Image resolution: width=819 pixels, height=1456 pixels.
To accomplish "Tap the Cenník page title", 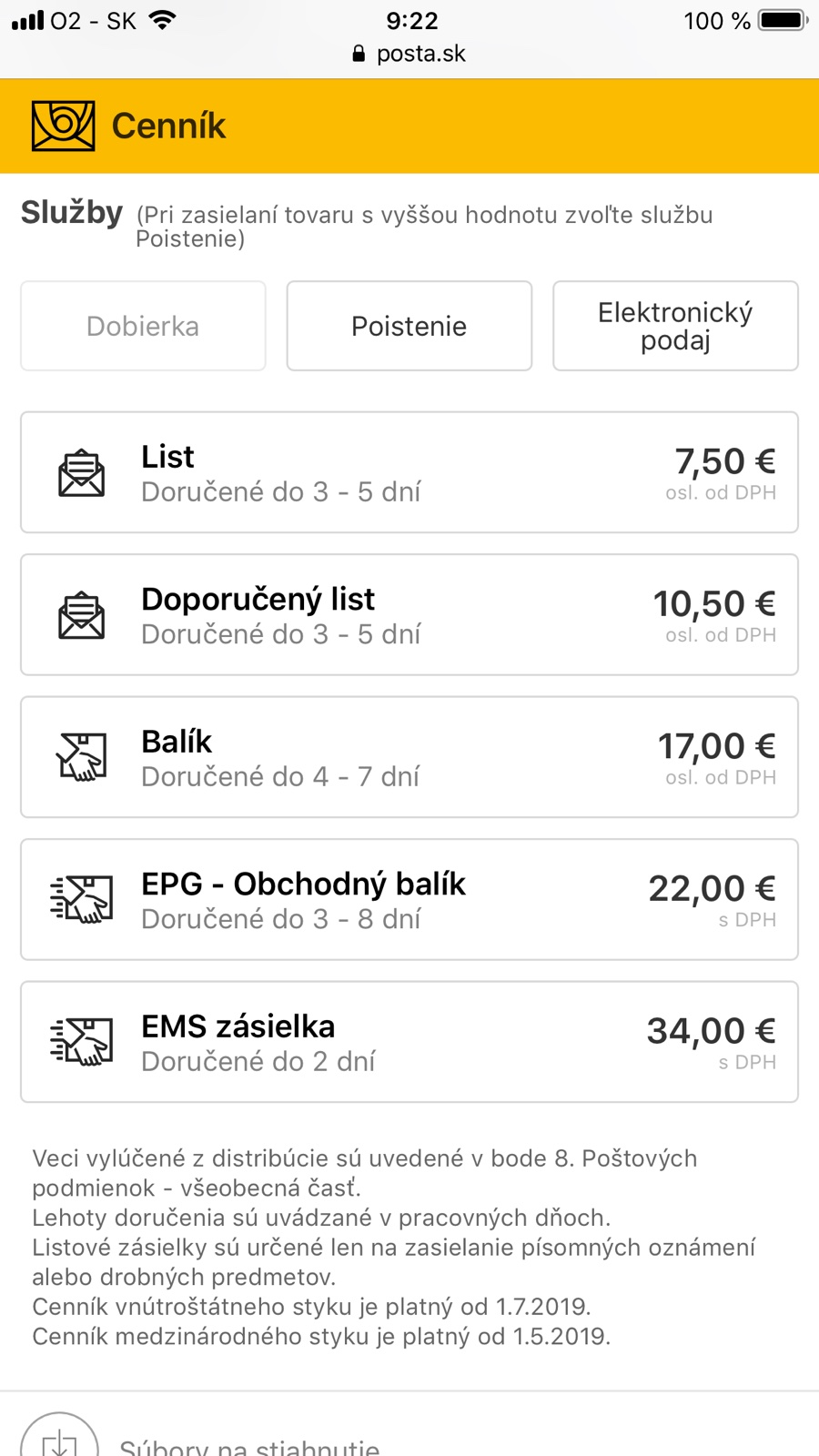I will click(x=168, y=126).
